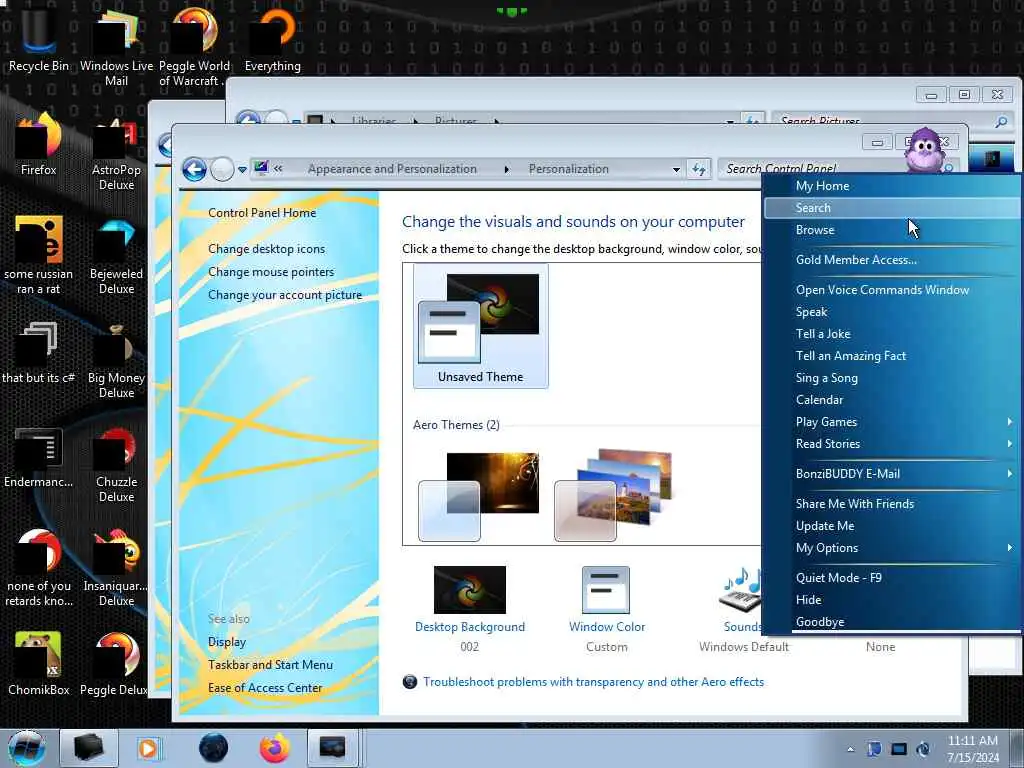The image size is (1024, 768).
Task: Open Taskbar and Start Menu link
Action: pos(270,665)
